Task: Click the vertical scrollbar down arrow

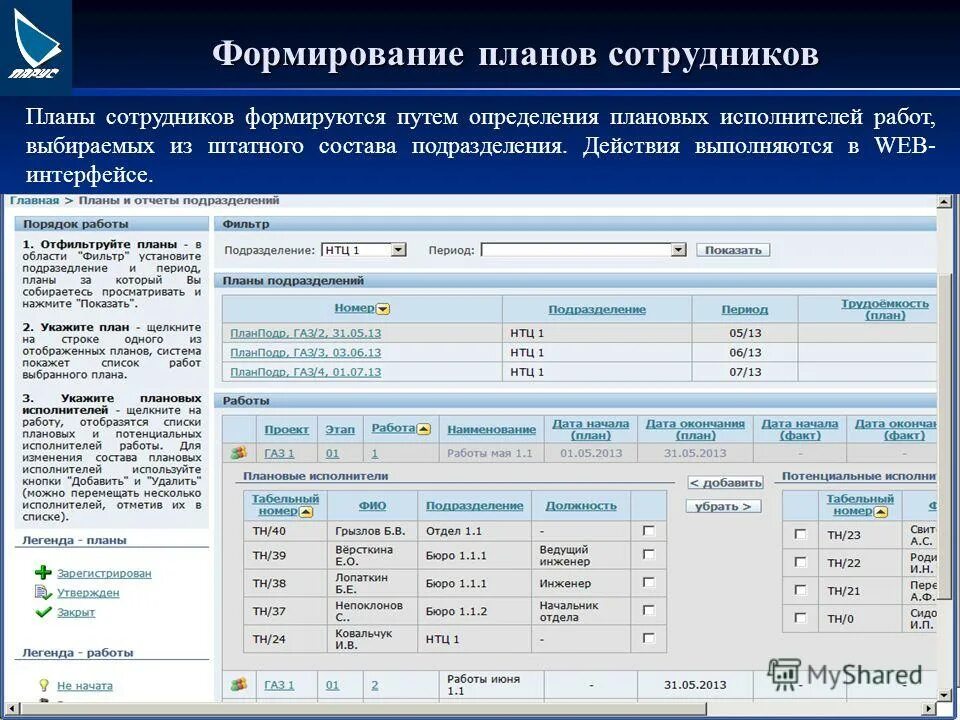Action: click(945, 696)
